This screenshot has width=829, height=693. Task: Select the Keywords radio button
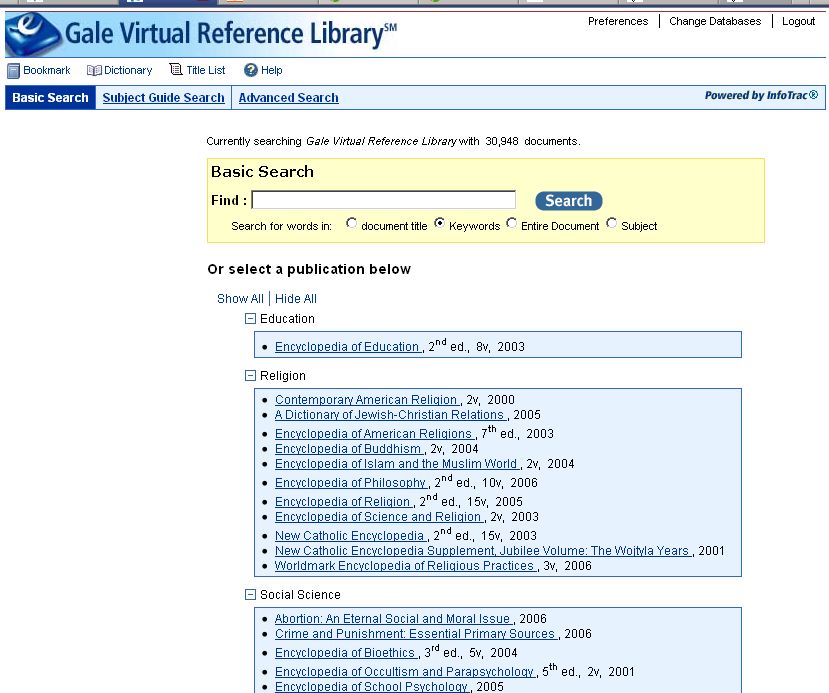point(439,224)
